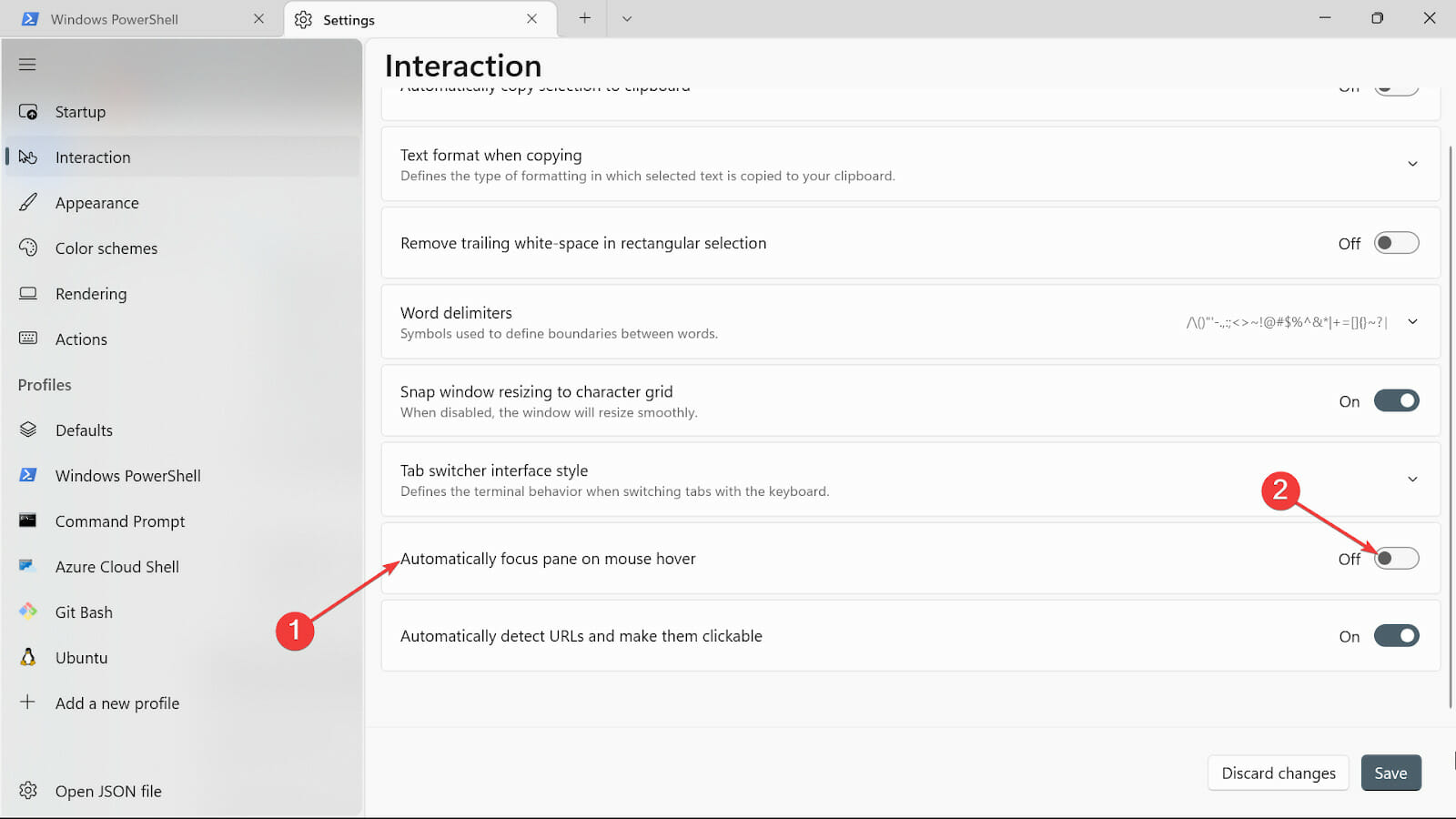This screenshot has width=1456, height=819.
Task: Click Add a new profile
Action: (182, 703)
